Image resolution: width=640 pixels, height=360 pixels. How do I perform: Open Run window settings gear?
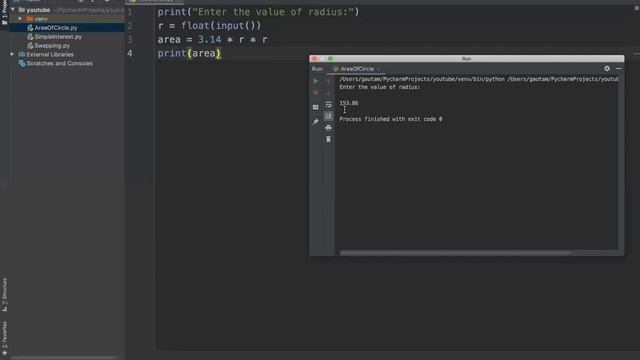[x=607, y=69]
